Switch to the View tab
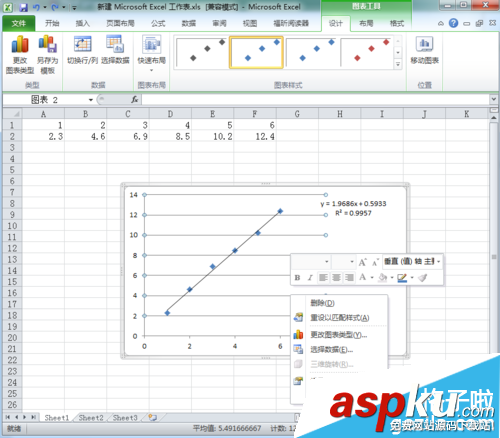500x438 pixels. pos(250,23)
